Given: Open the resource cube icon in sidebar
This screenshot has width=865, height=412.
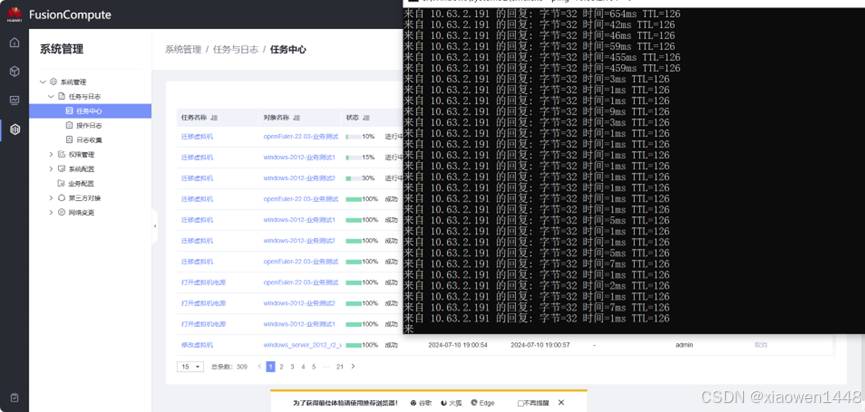Looking at the screenshot, I should pyautogui.click(x=14, y=71).
